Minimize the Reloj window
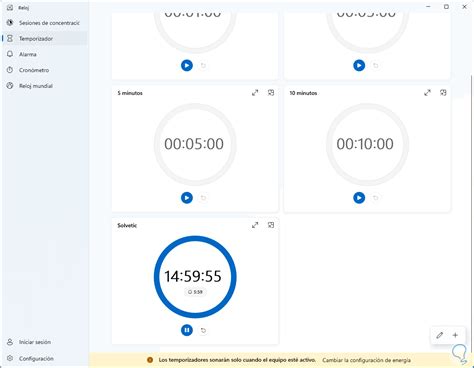This screenshot has height=368, width=474. coord(428,7)
